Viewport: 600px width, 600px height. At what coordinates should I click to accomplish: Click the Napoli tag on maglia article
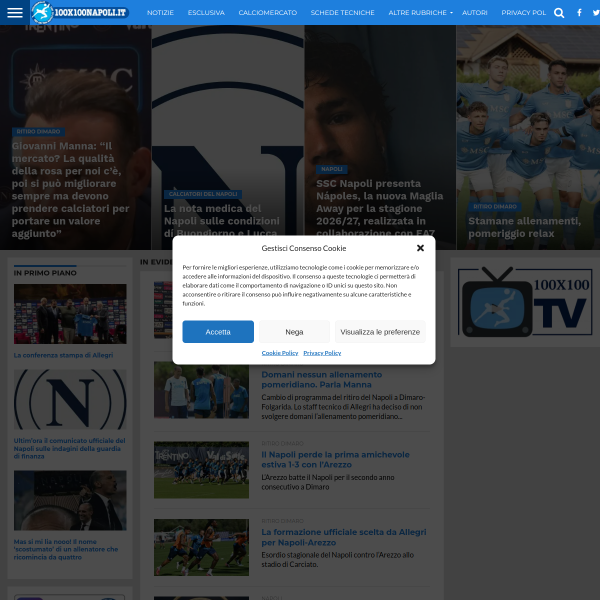click(x=332, y=169)
